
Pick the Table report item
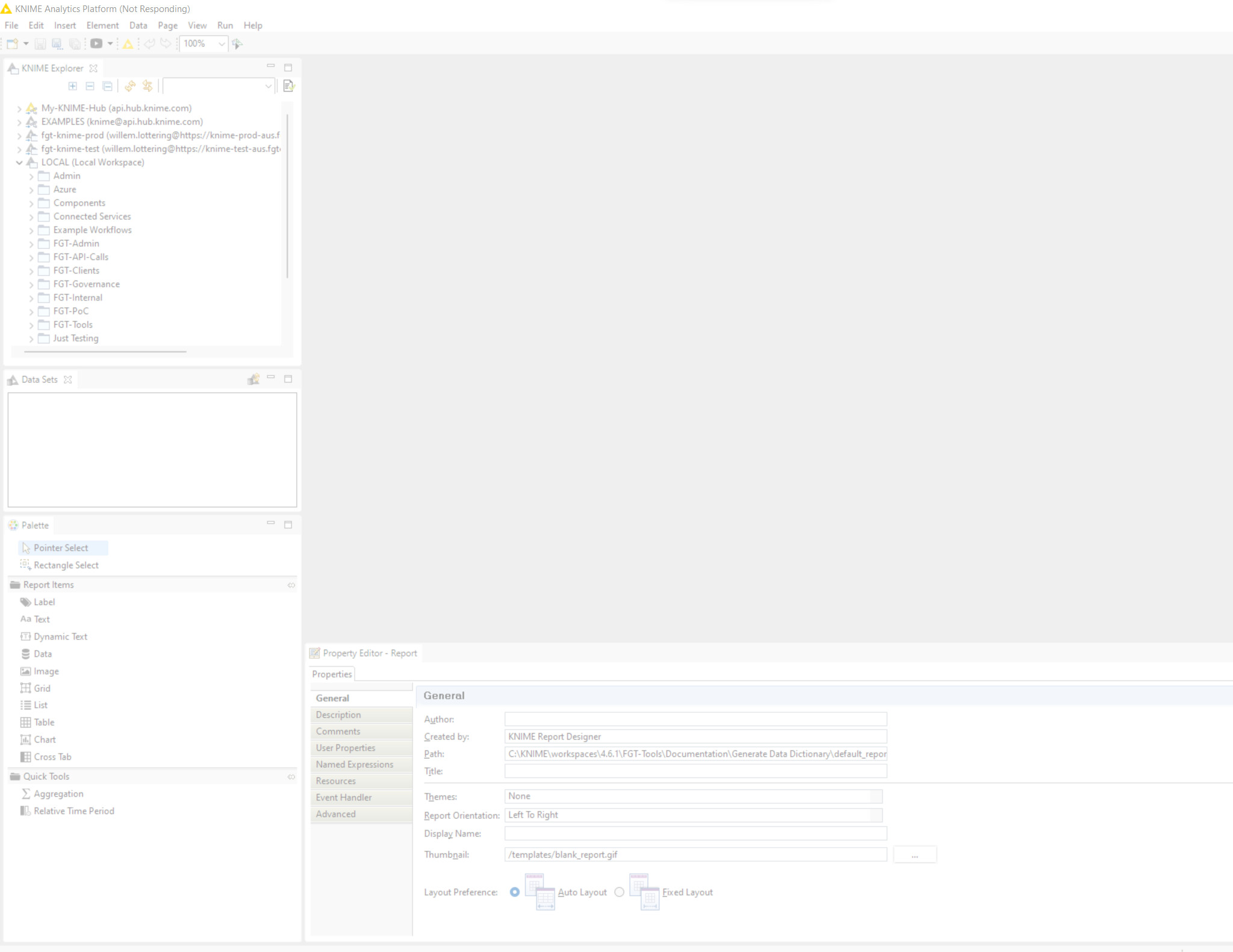(x=37, y=723)
